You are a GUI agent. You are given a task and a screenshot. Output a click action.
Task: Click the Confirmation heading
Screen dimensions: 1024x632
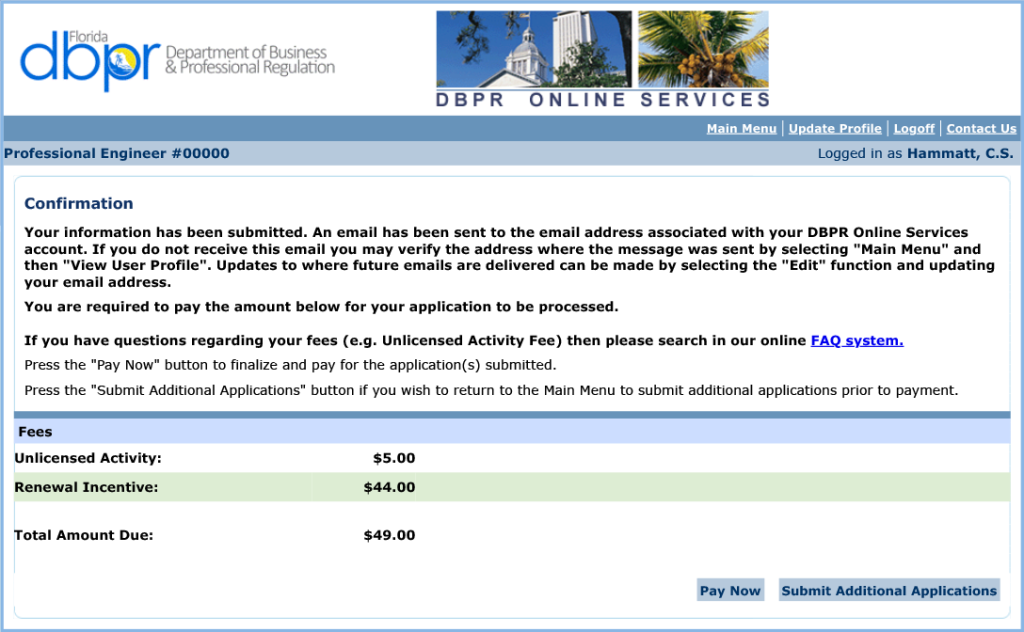(x=79, y=203)
